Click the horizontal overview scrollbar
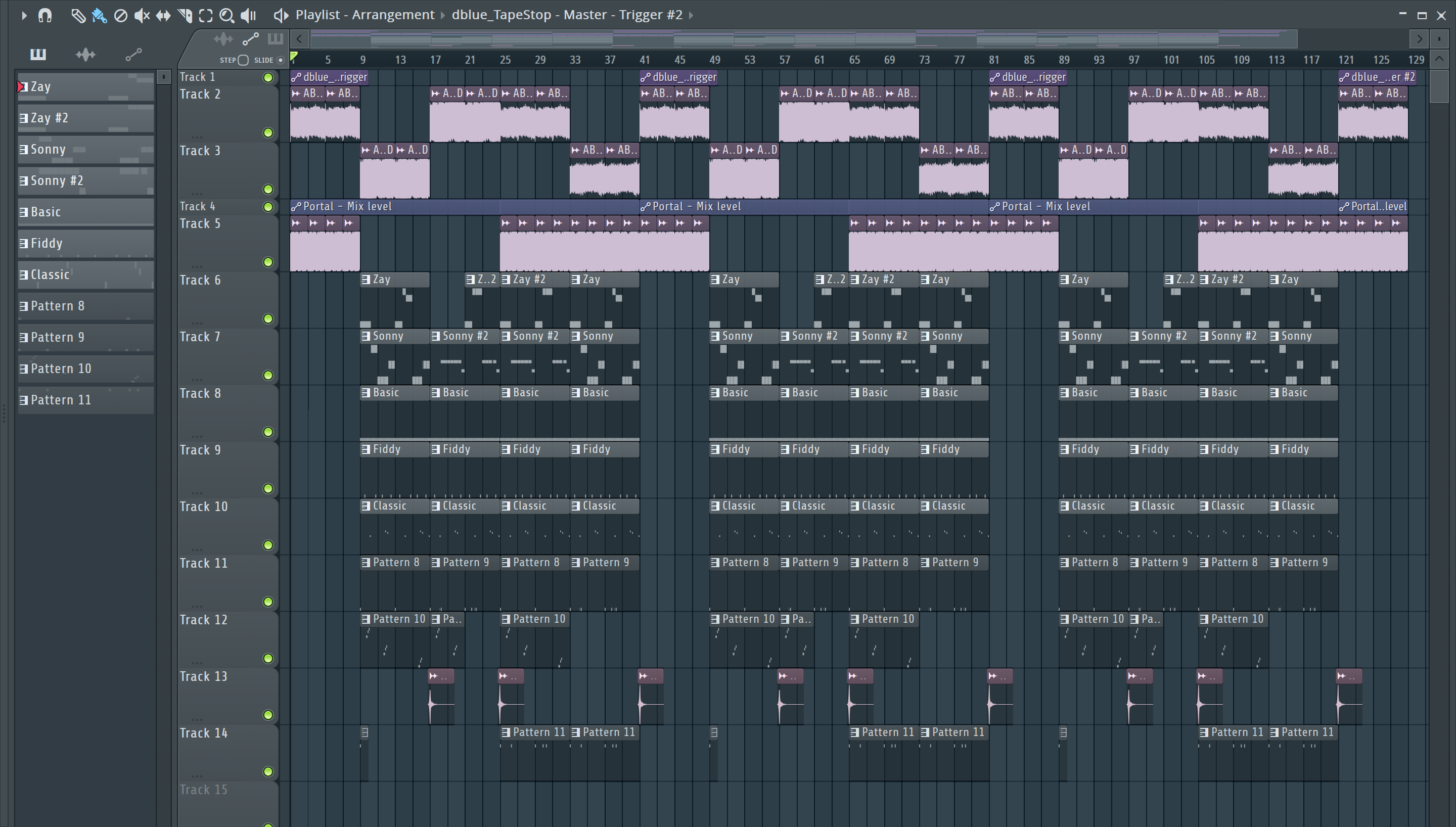 803,38
